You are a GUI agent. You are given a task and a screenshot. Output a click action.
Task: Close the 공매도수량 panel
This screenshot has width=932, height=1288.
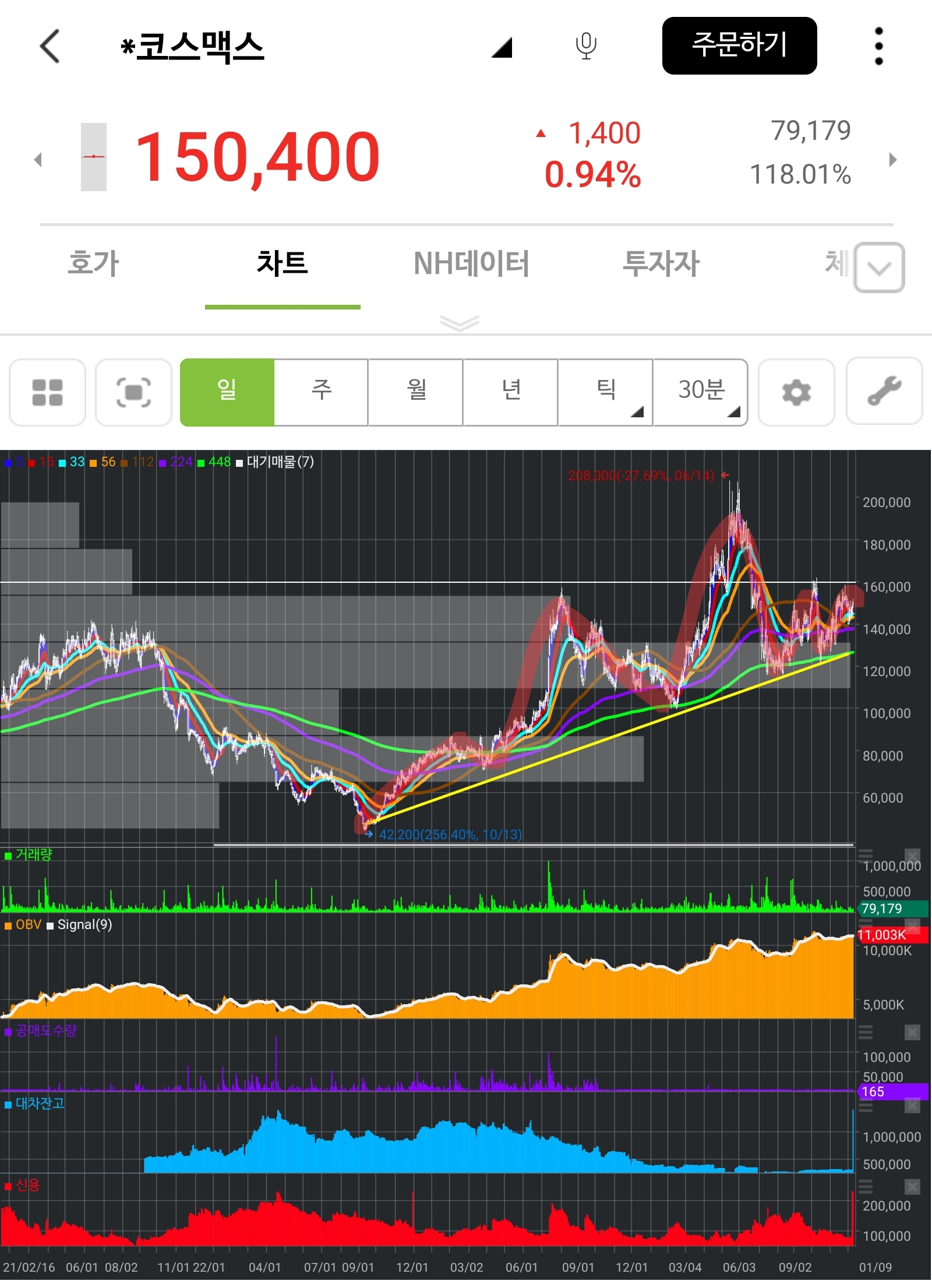[912, 1033]
